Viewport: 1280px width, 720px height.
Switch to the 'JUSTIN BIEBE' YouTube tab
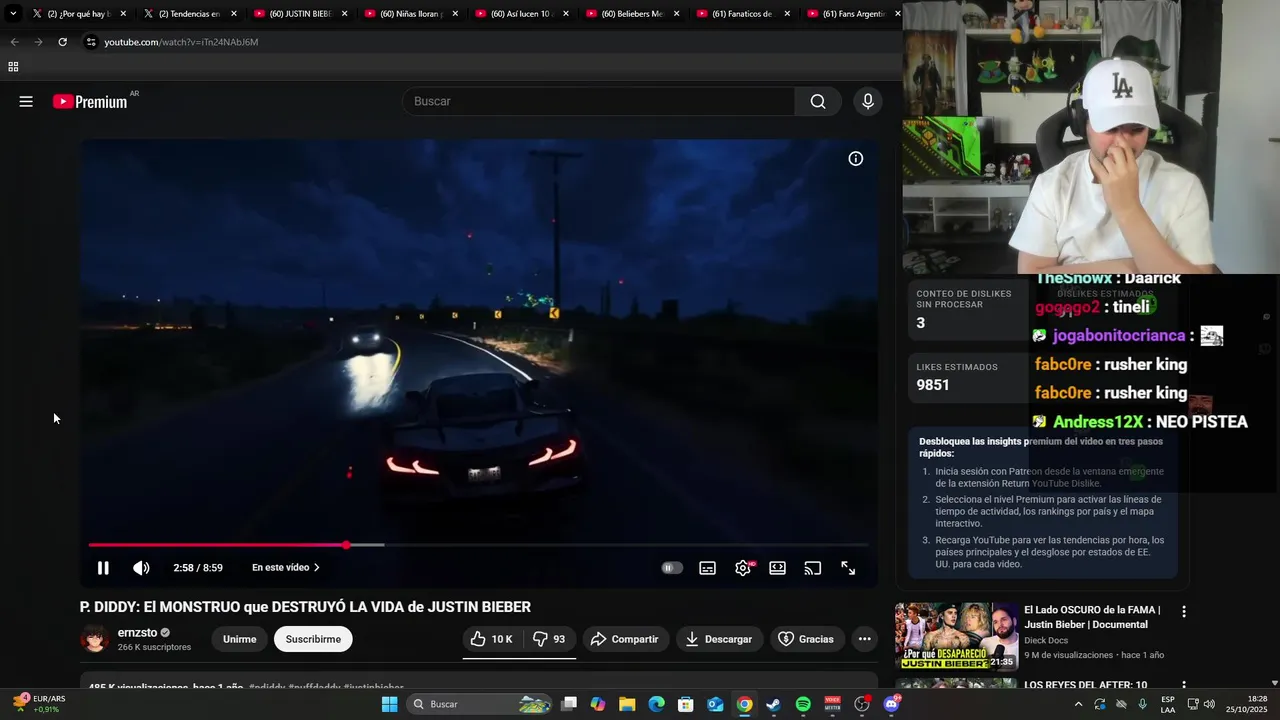[298, 14]
